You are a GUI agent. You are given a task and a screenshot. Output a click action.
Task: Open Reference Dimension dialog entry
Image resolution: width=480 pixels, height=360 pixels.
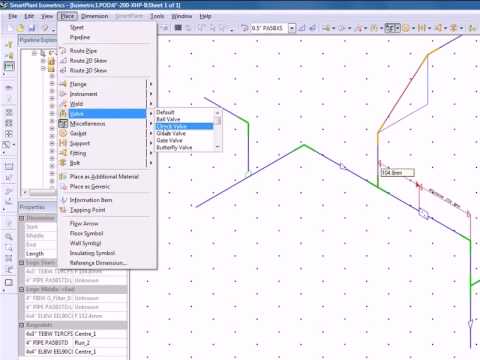click(107, 263)
